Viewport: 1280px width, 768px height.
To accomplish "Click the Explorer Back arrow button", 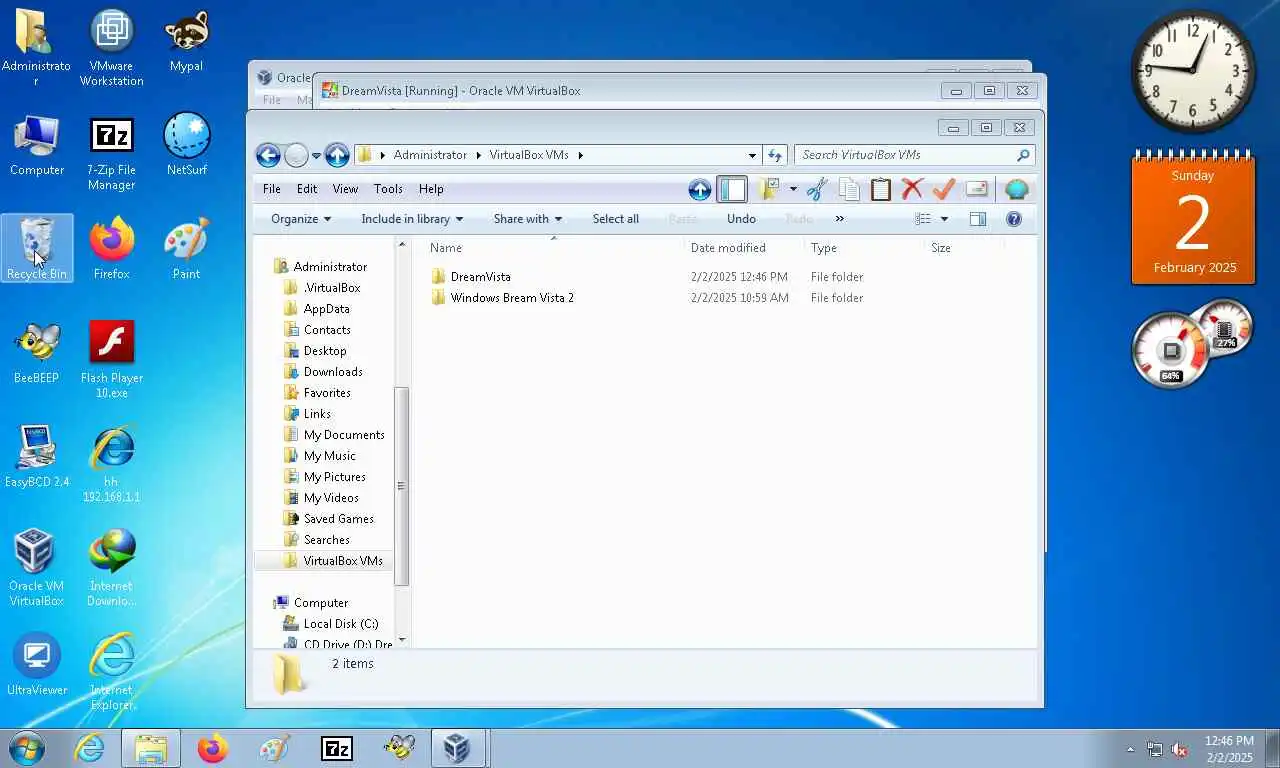I will pyautogui.click(x=267, y=155).
